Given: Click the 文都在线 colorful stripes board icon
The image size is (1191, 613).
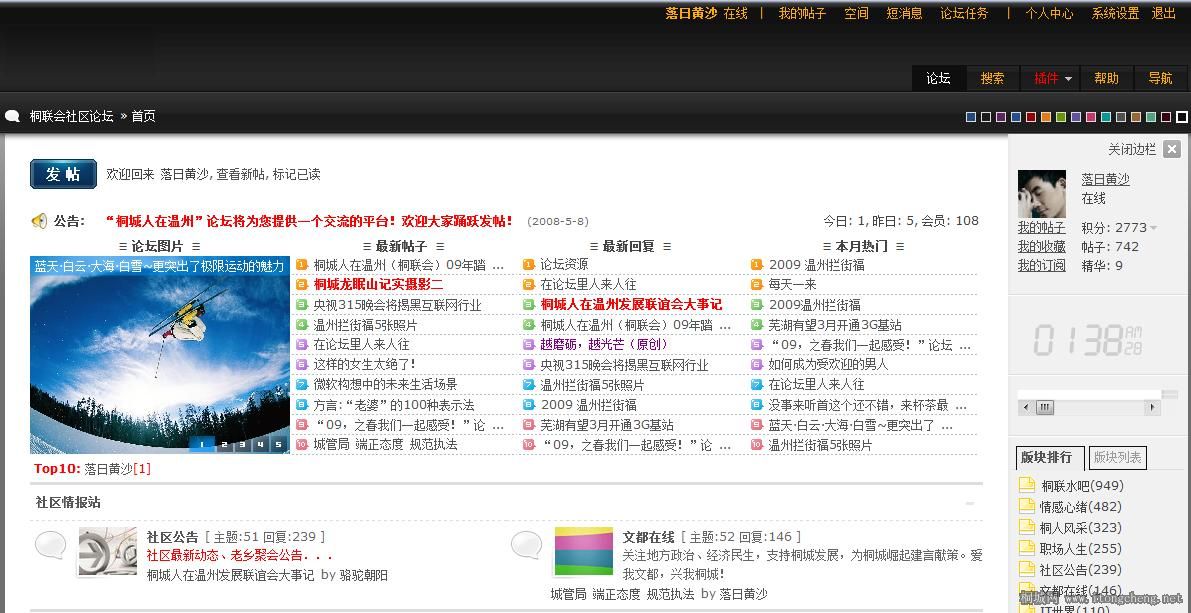Looking at the screenshot, I should click(x=583, y=551).
